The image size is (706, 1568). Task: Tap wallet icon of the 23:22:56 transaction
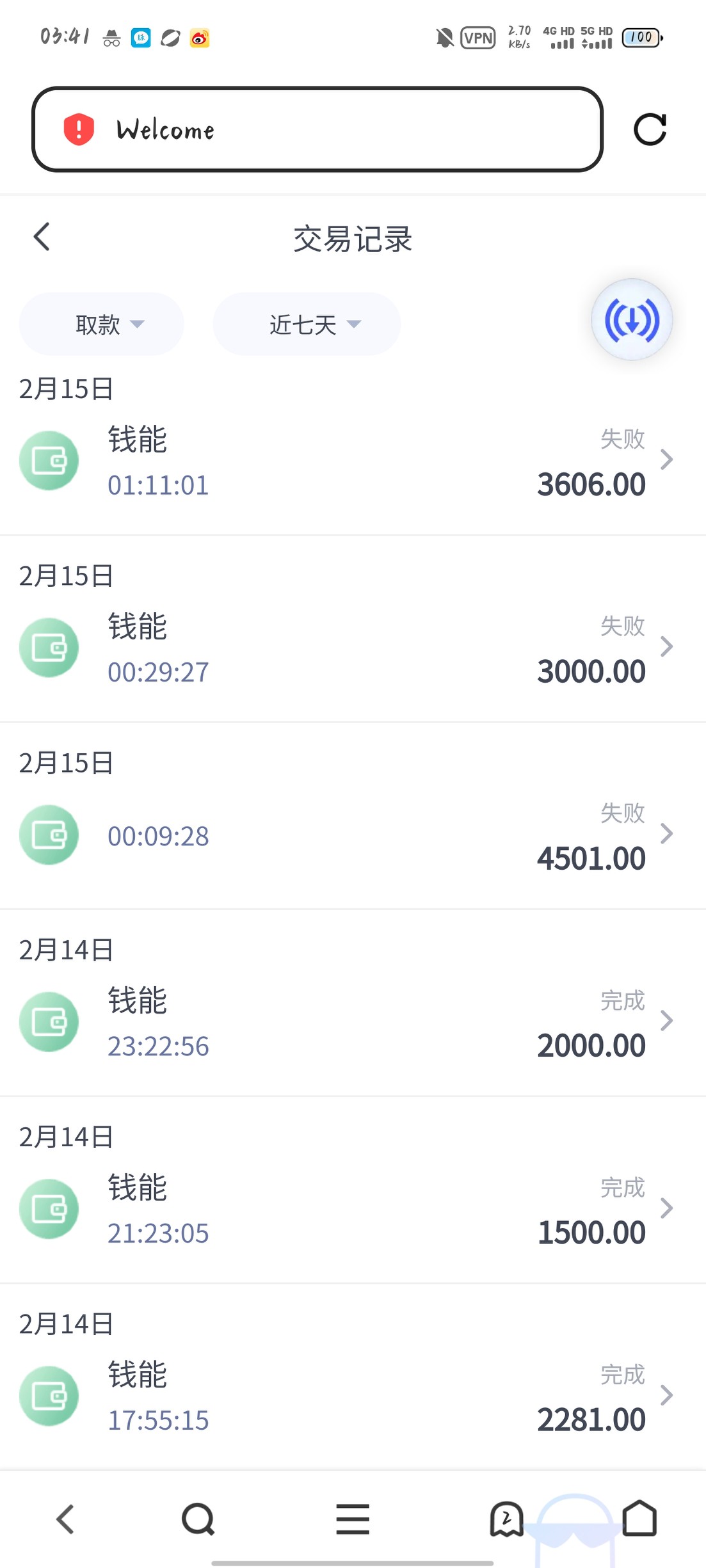click(49, 1022)
